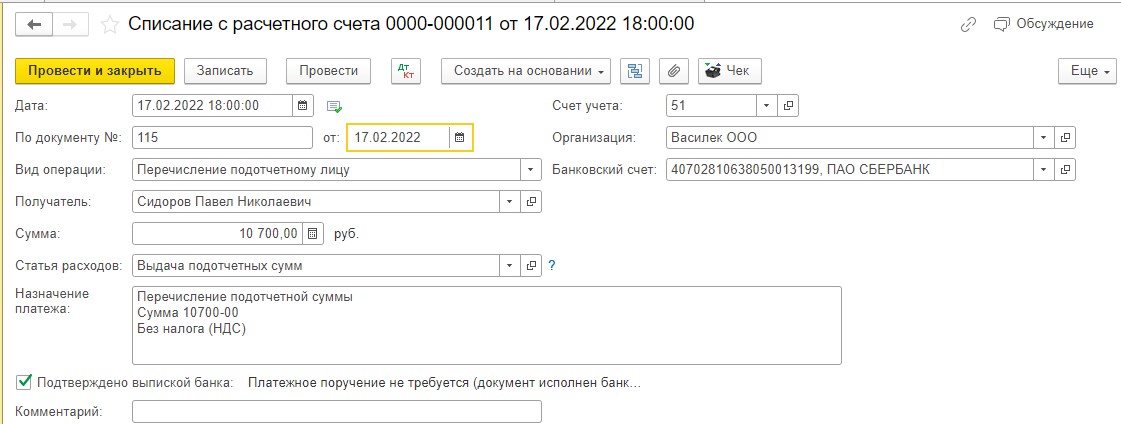Copy link to document icon
Viewport: 1121px width, 424px height.
click(969, 24)
